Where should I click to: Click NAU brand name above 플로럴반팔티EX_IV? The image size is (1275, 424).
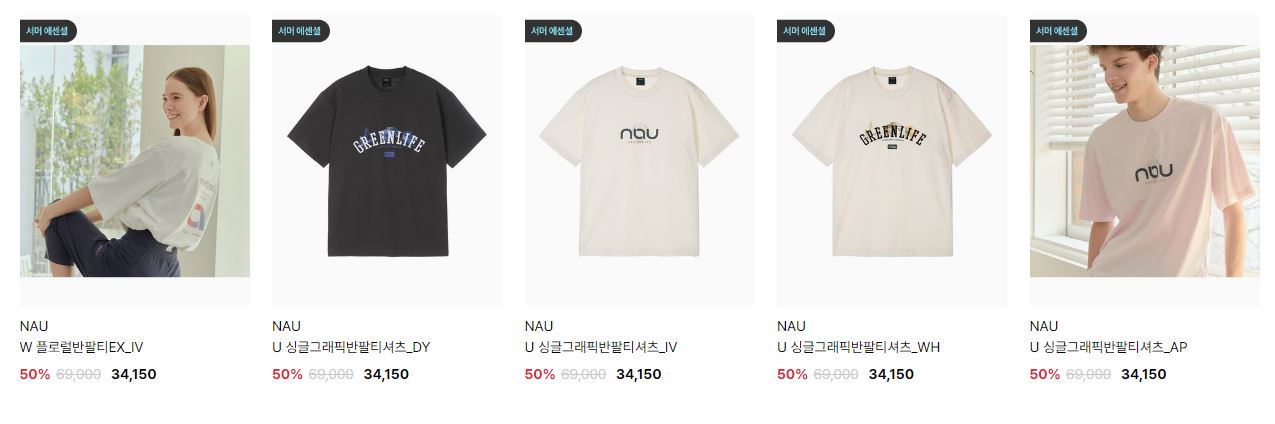(34, 326)
